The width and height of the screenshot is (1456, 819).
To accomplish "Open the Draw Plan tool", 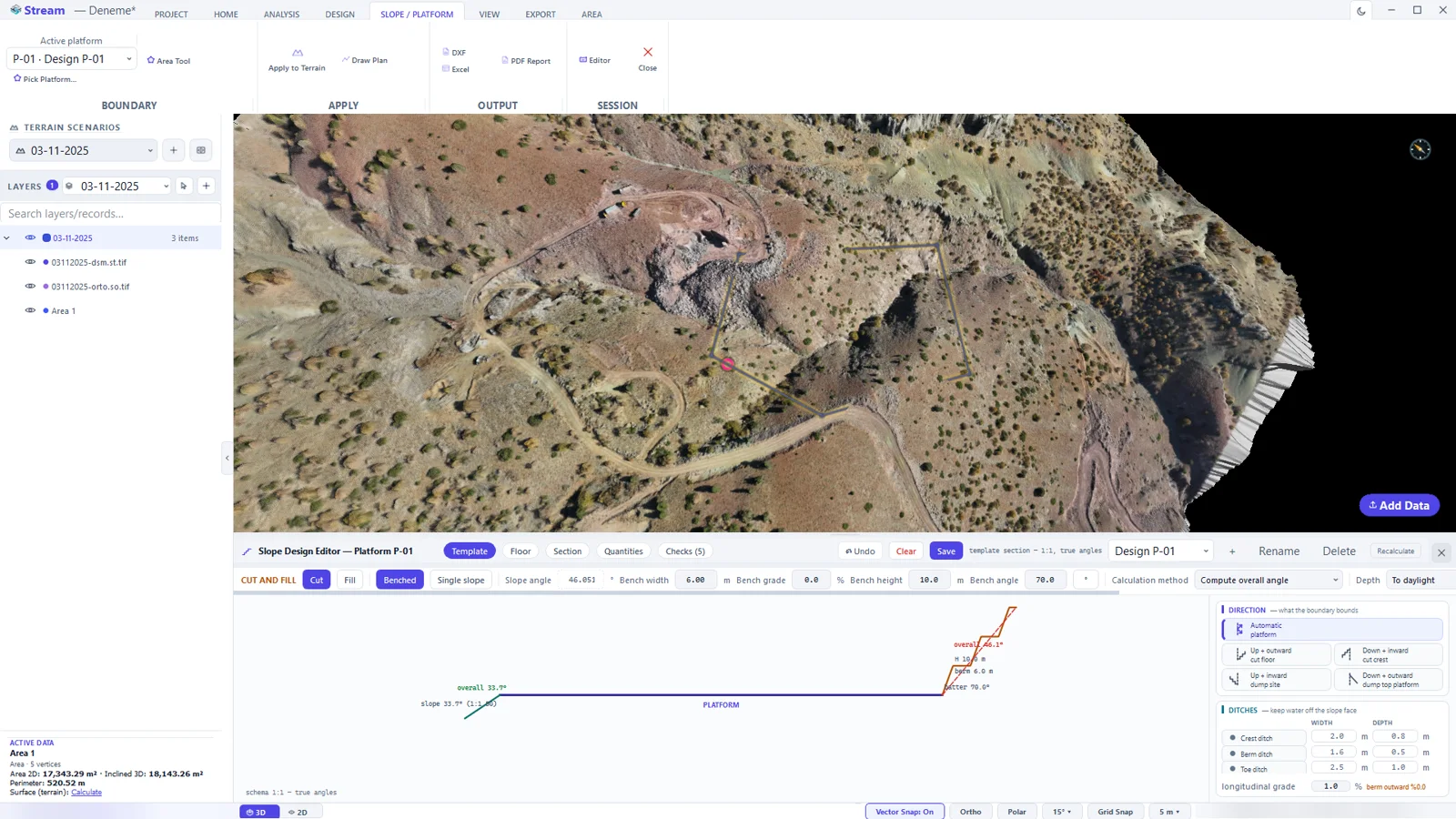I will coord(365,60).
